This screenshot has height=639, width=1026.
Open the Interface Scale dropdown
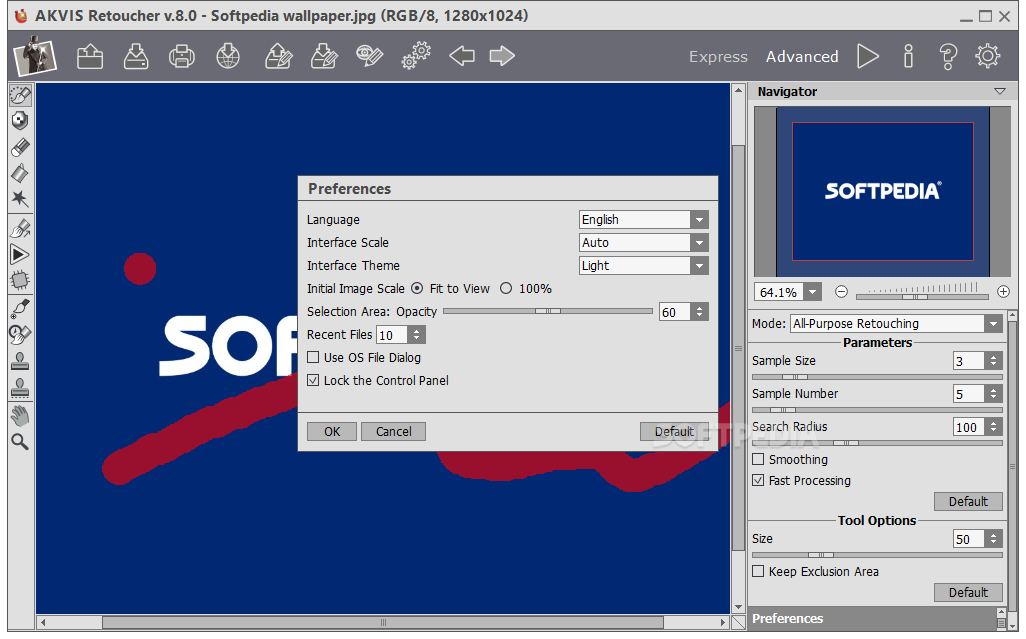pos(644,243)
